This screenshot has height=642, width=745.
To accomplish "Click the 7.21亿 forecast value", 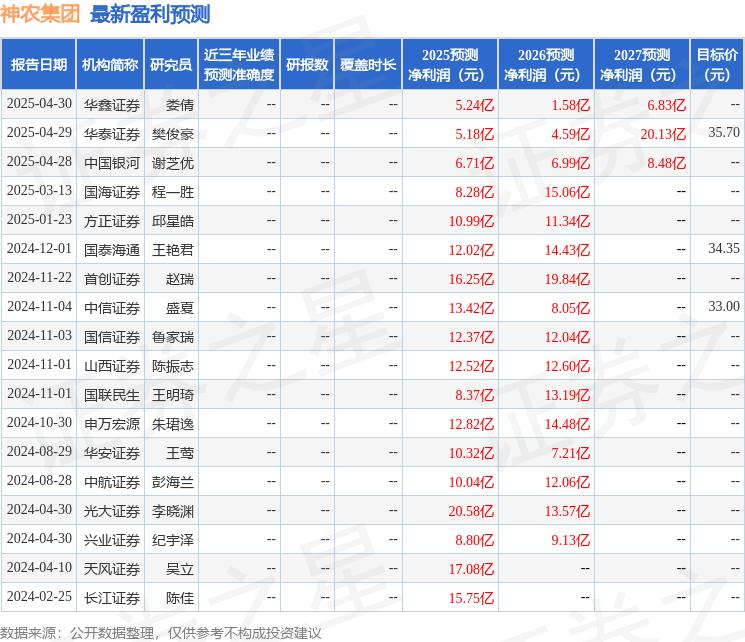I will pyautogui.click(x=570, y=453).
